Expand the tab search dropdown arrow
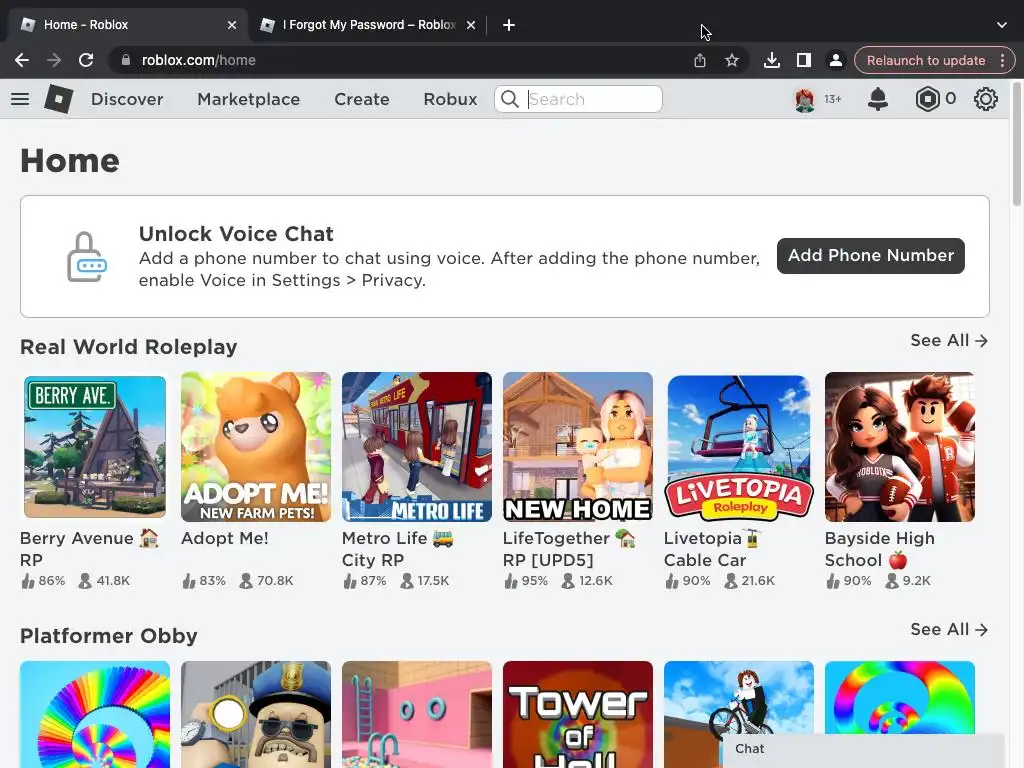1024x768 pixels. (1002, 25)
